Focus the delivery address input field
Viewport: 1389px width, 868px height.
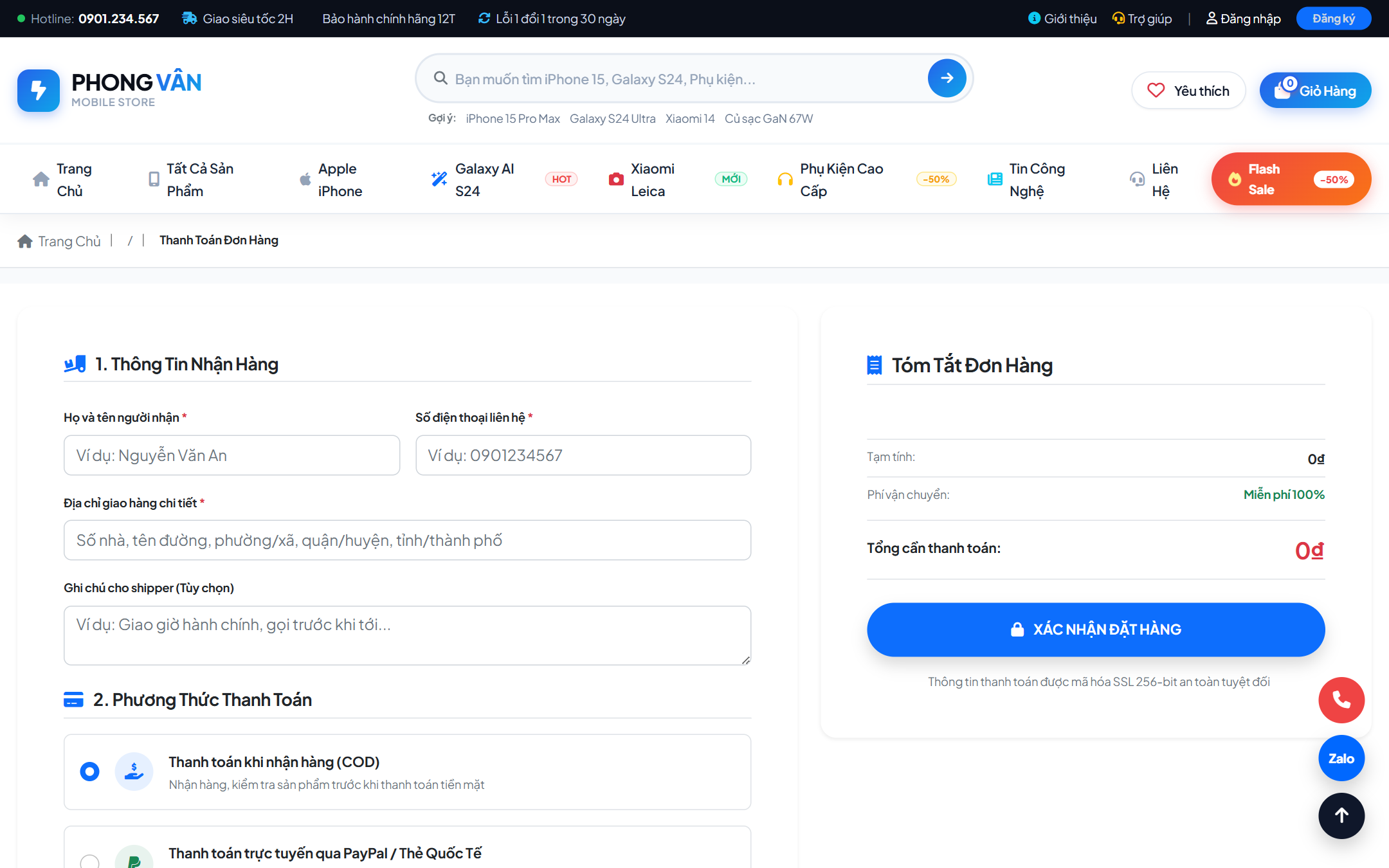[408, 540]
